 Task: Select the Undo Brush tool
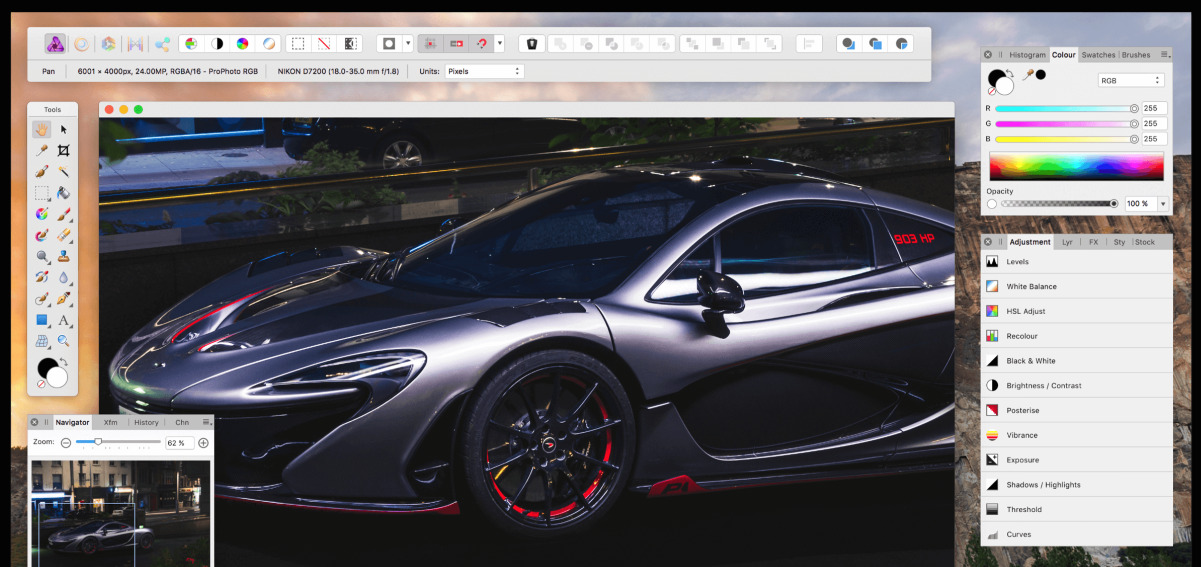click(x=42, y=278)
